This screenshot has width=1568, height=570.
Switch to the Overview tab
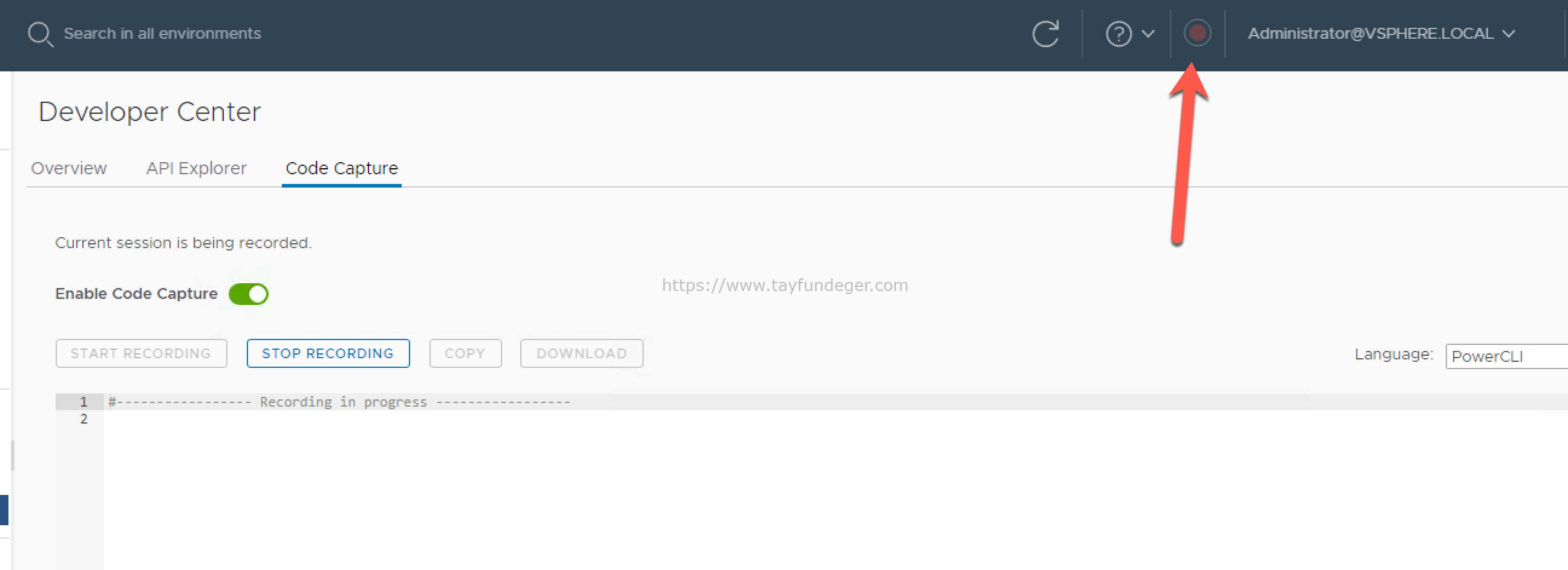69,168
